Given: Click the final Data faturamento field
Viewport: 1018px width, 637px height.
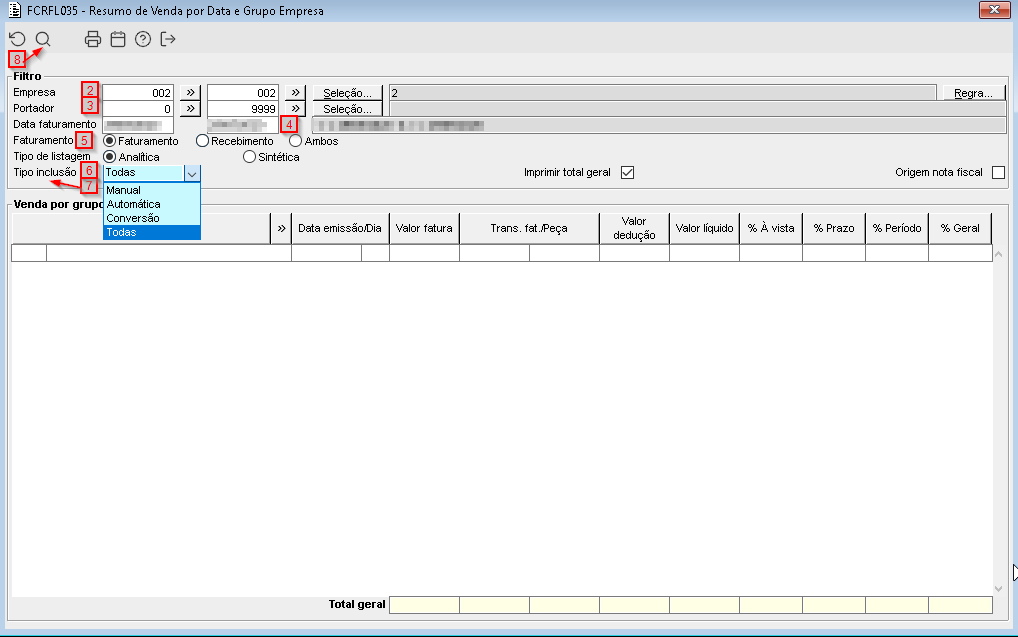Looking at the screenshot, I should pyautogui.click(x=243, y=125).
